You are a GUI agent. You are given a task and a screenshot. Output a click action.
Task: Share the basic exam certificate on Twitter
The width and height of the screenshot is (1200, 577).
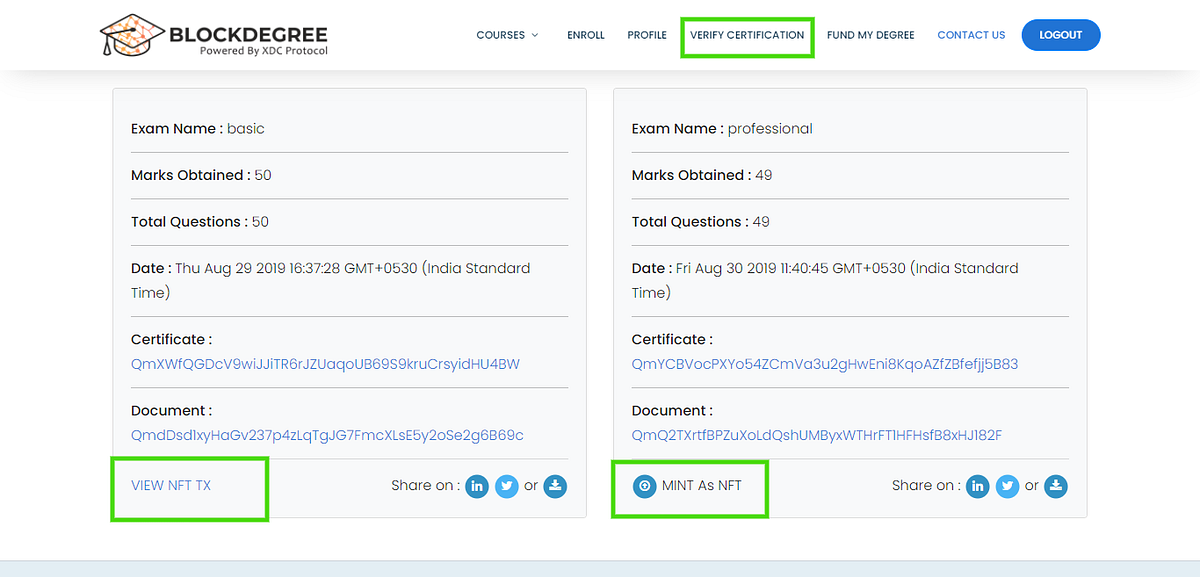click(x=507, y=486)
